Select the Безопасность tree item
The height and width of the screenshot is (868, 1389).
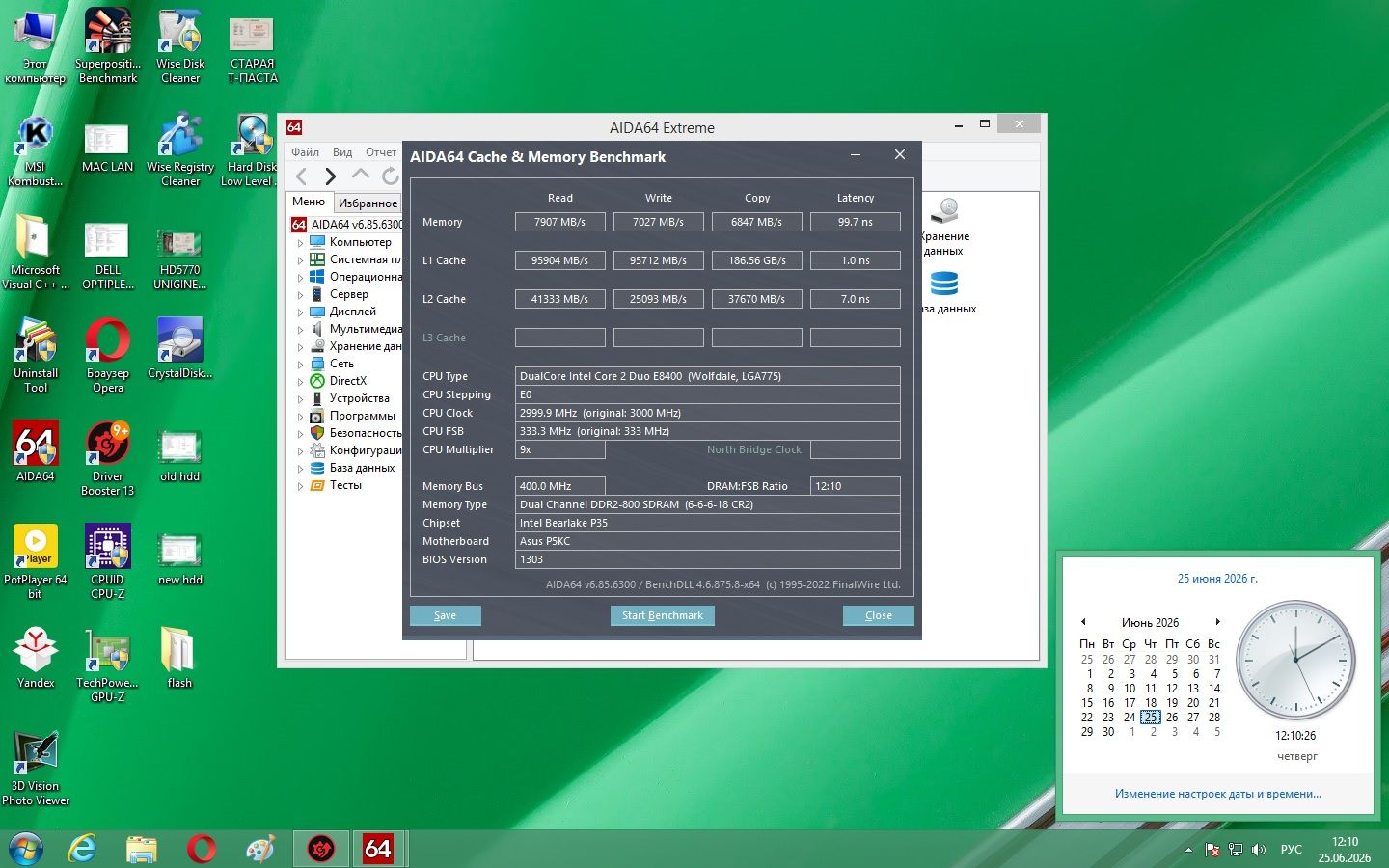(x=365, y=433)
